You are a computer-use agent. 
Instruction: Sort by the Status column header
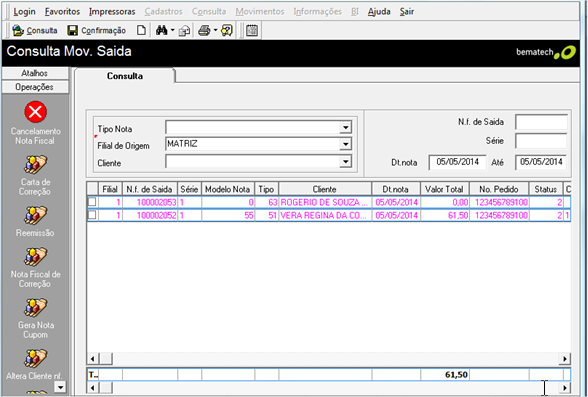546,189
